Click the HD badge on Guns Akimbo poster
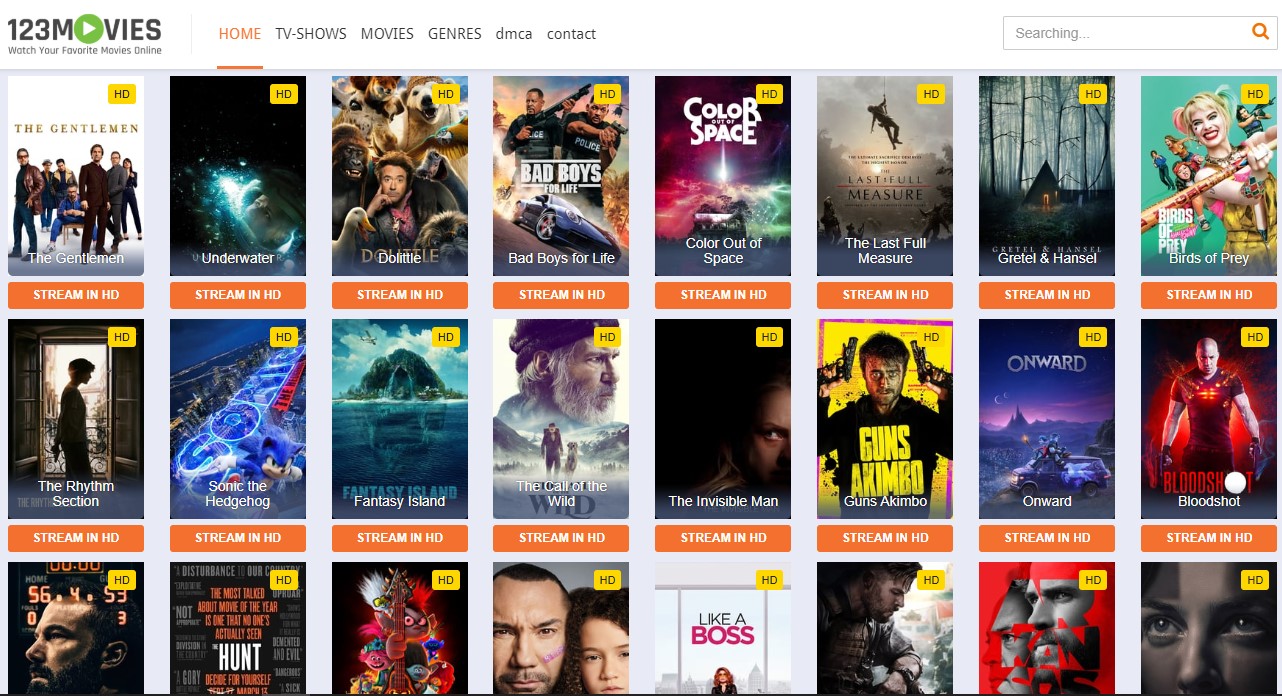 click(x=932, y=337)
